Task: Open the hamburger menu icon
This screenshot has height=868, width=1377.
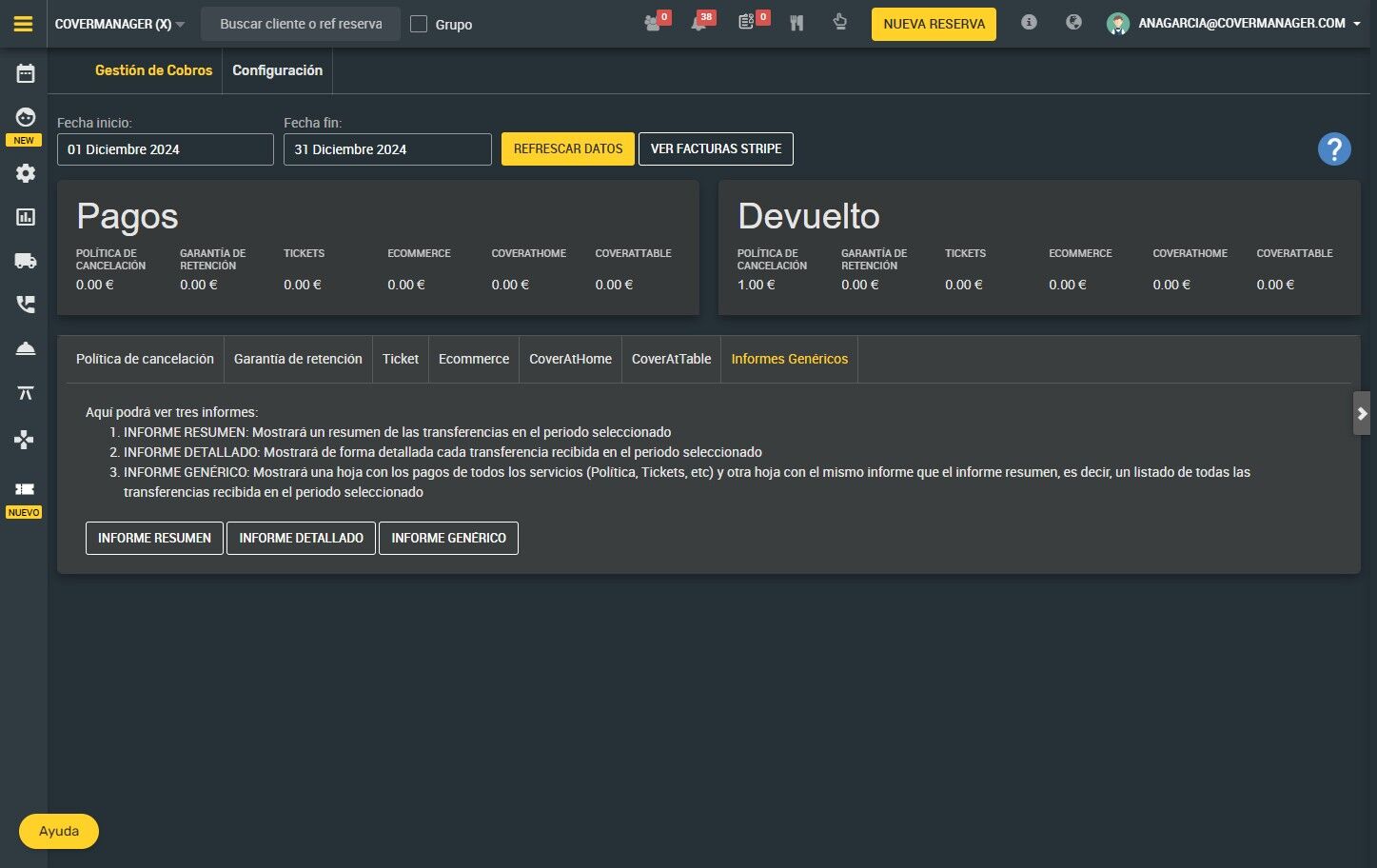Action: tap(24, 24)
